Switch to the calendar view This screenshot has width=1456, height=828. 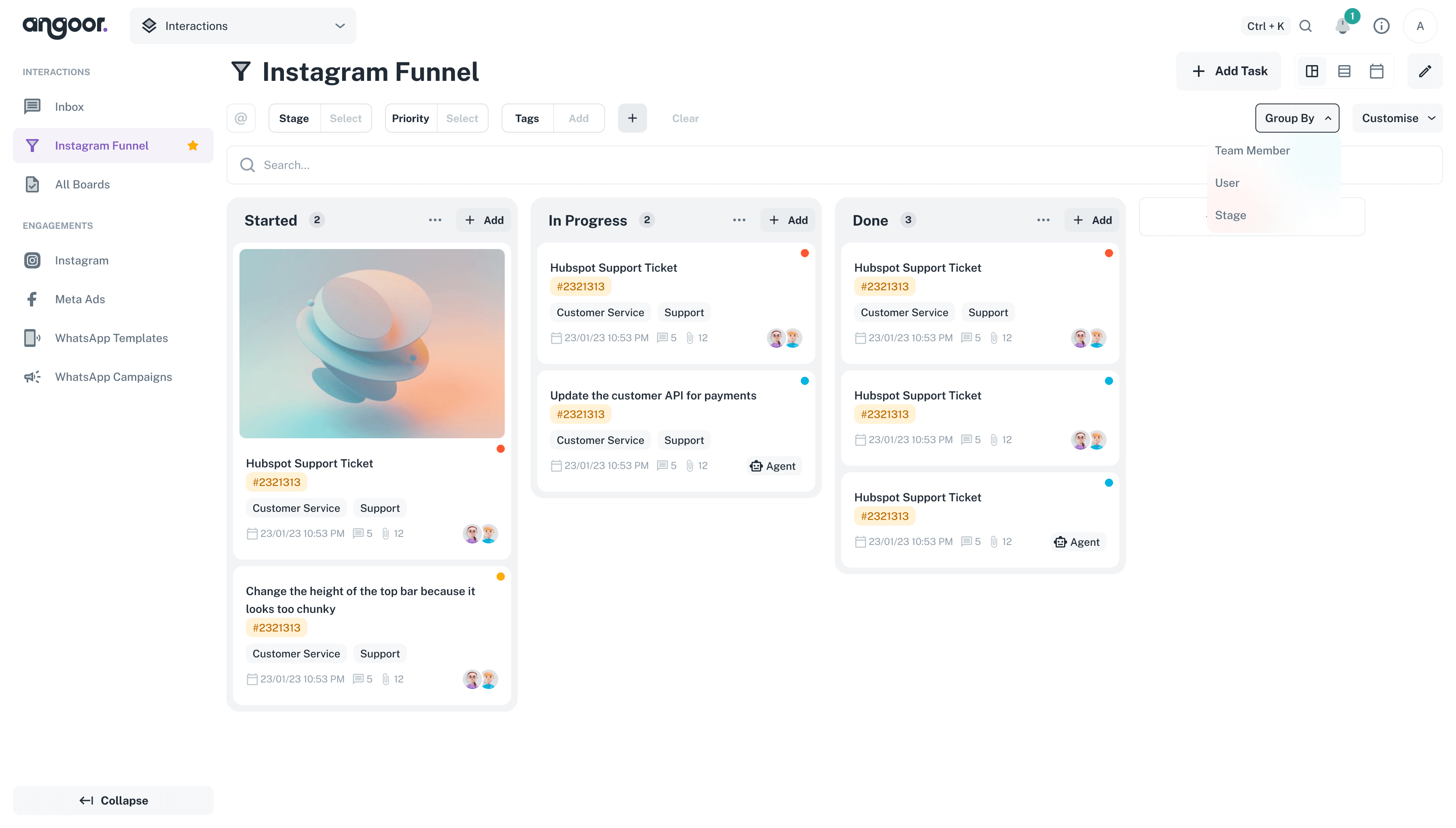(1376, 70)
